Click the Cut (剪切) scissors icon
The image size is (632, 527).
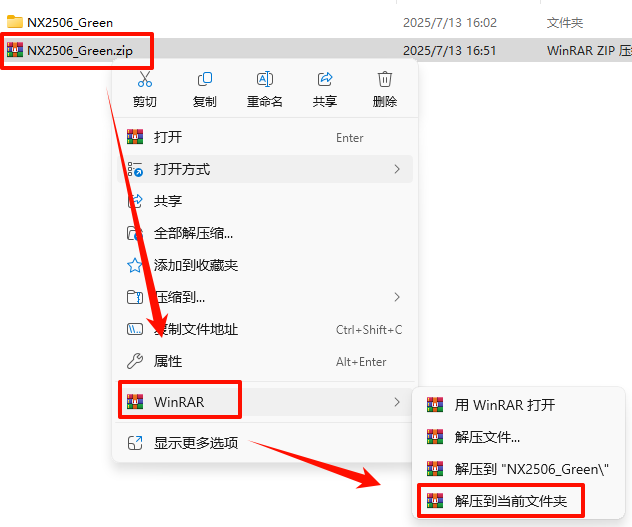click(x=145, y=79)
